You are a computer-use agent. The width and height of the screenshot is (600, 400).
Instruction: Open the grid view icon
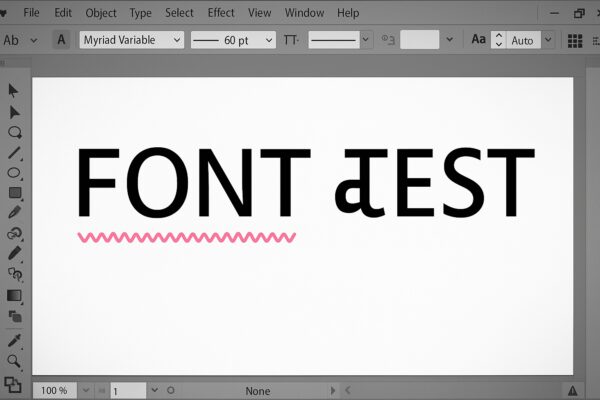point(575,41)
